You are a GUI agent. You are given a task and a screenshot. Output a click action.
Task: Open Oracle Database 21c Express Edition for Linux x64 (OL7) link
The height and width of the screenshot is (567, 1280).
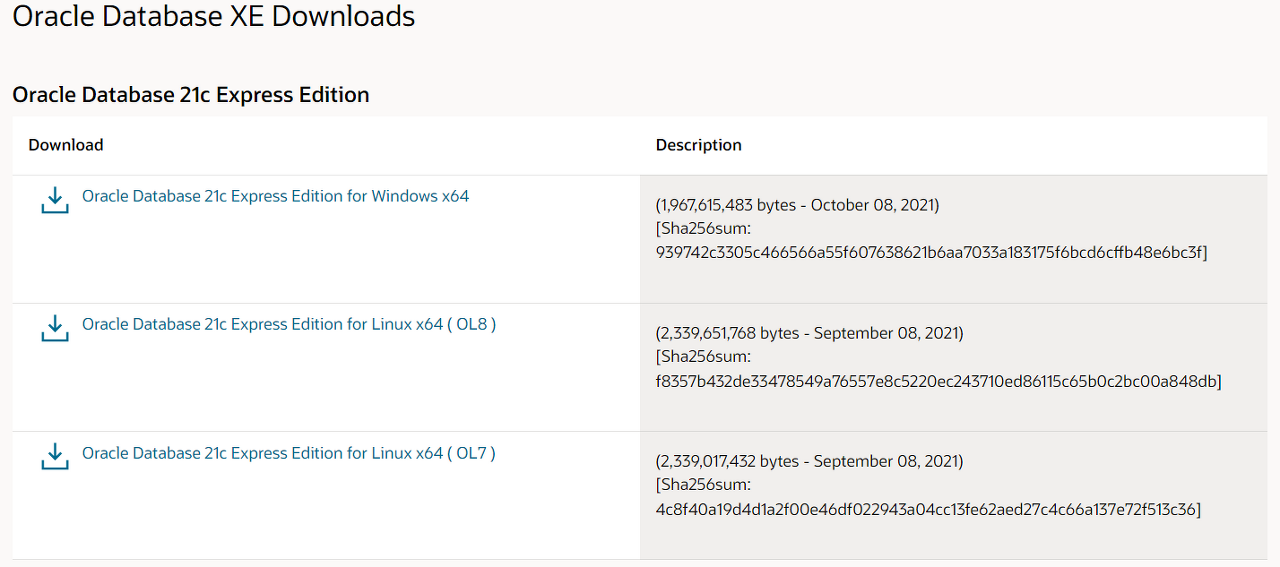point(289,453)
